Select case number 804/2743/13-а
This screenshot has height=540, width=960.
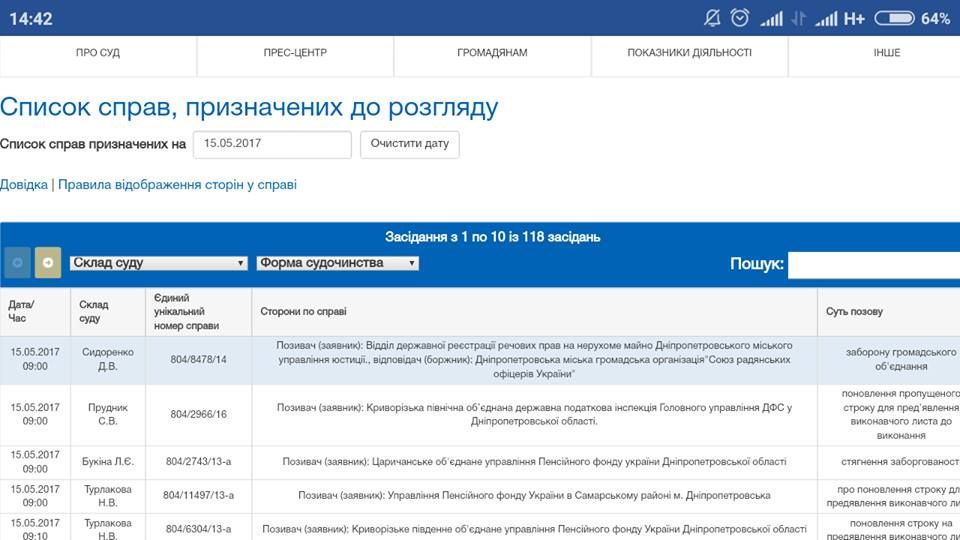click(x=198, y=462)
